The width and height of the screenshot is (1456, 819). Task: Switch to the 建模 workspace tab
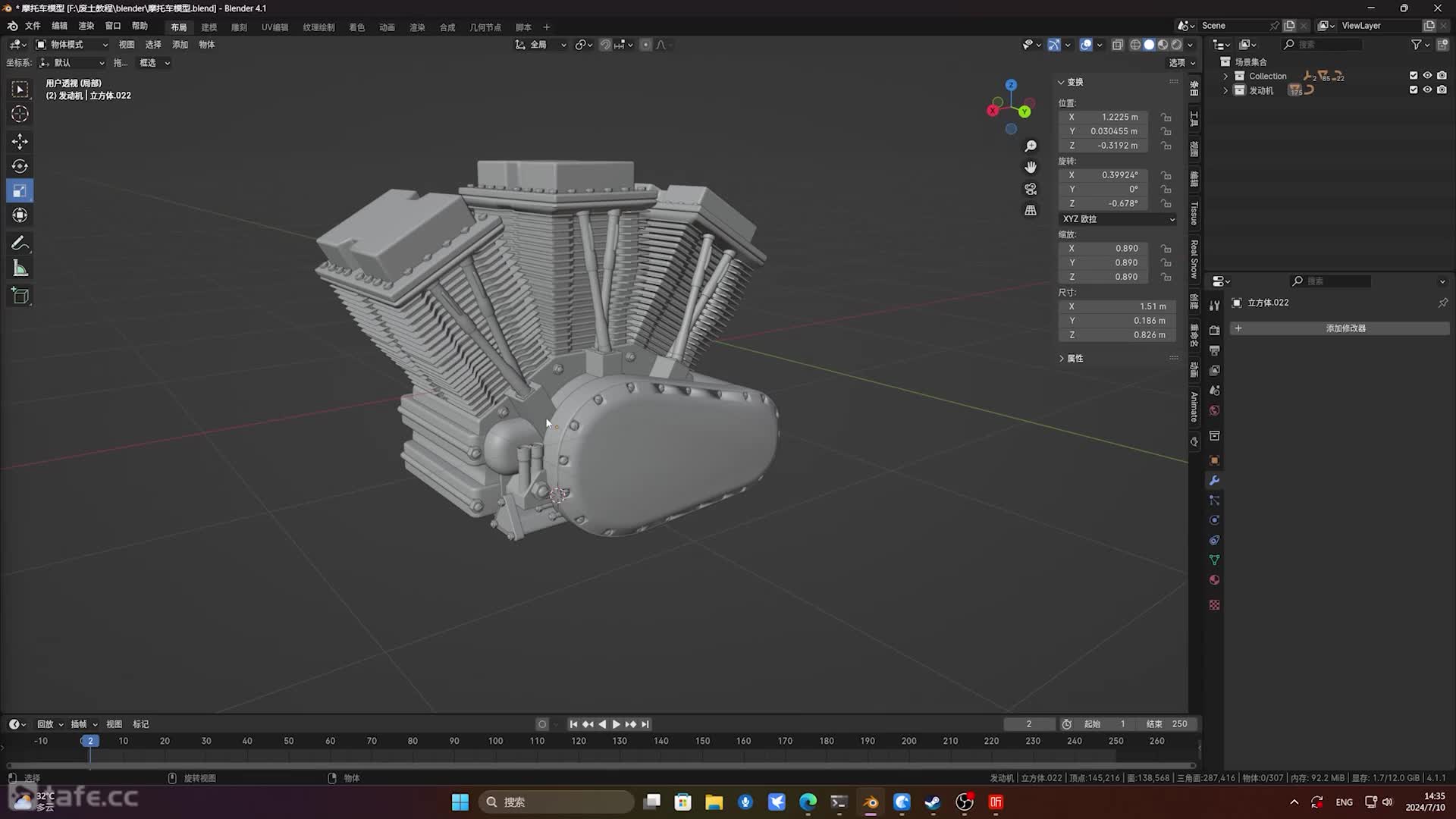point(209,27)
